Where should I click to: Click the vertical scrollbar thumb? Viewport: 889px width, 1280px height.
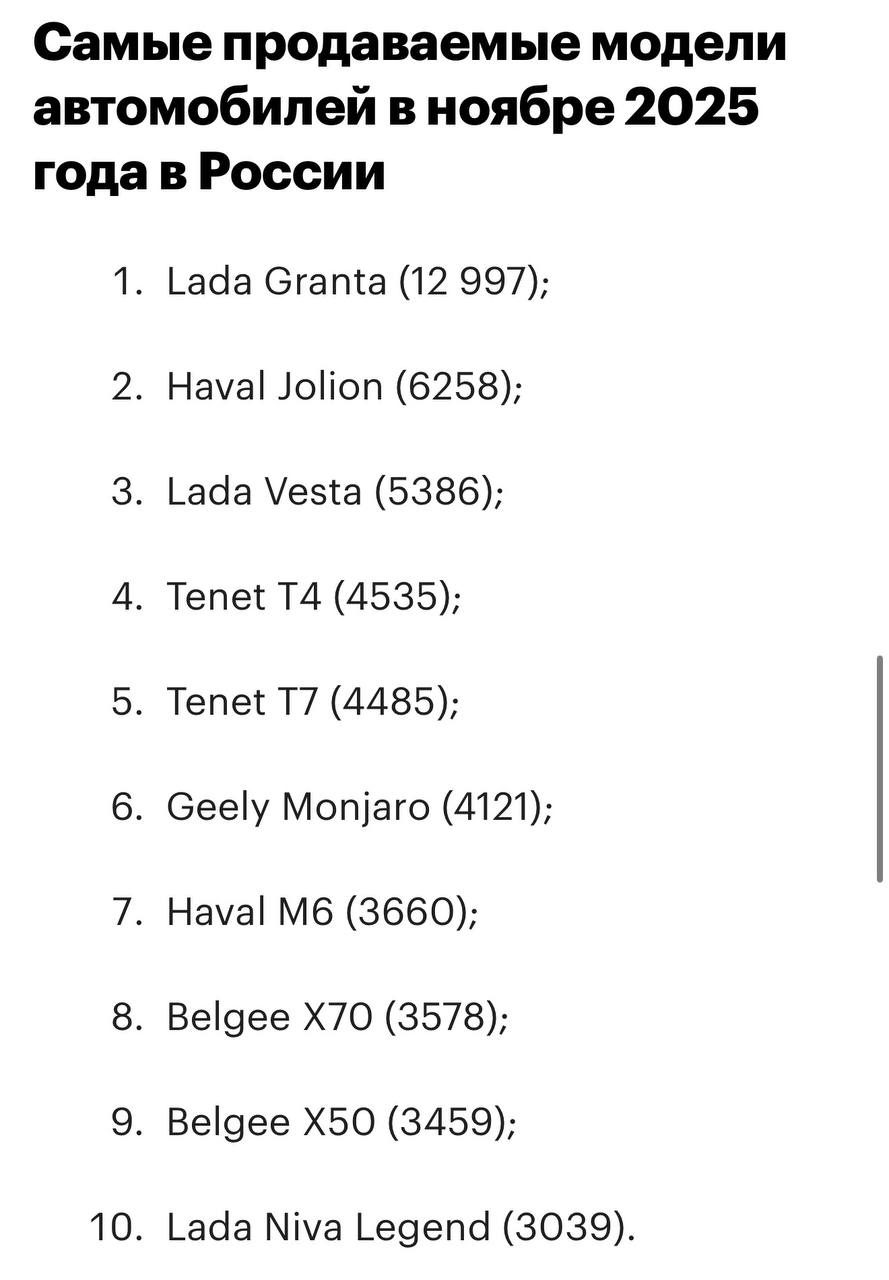pos(879,768)
